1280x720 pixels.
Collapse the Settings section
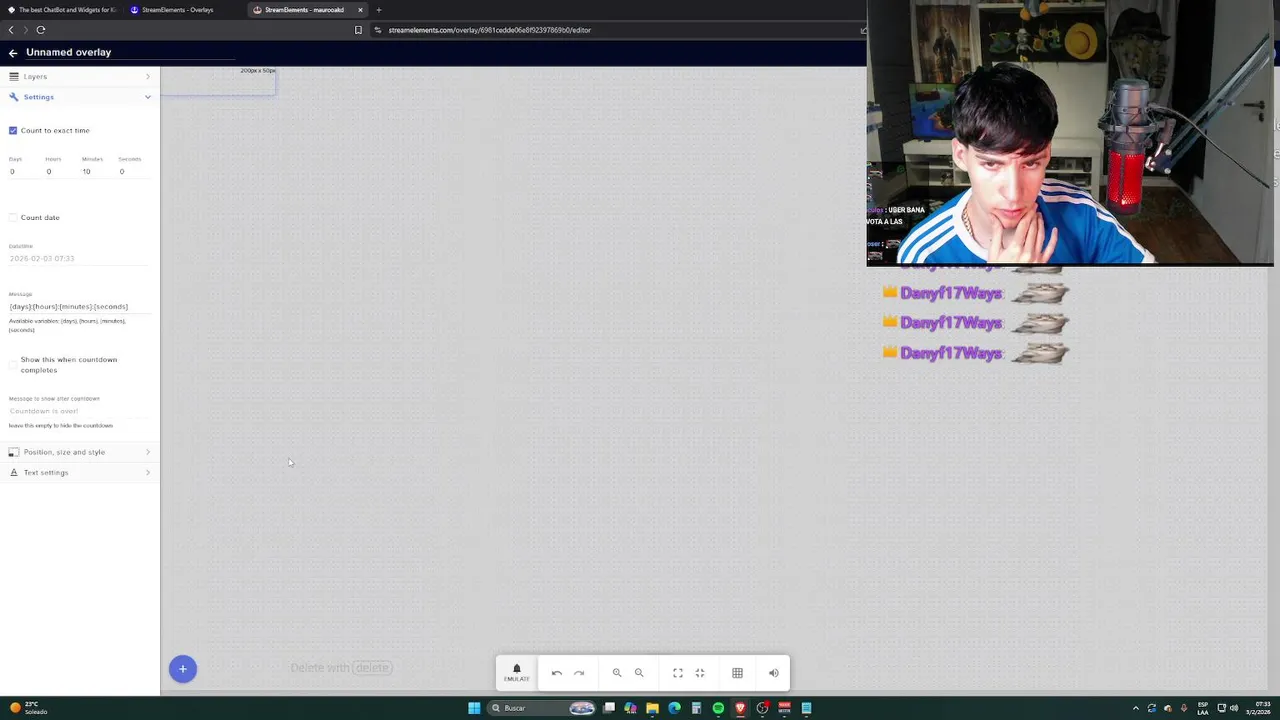coord(80,97)
